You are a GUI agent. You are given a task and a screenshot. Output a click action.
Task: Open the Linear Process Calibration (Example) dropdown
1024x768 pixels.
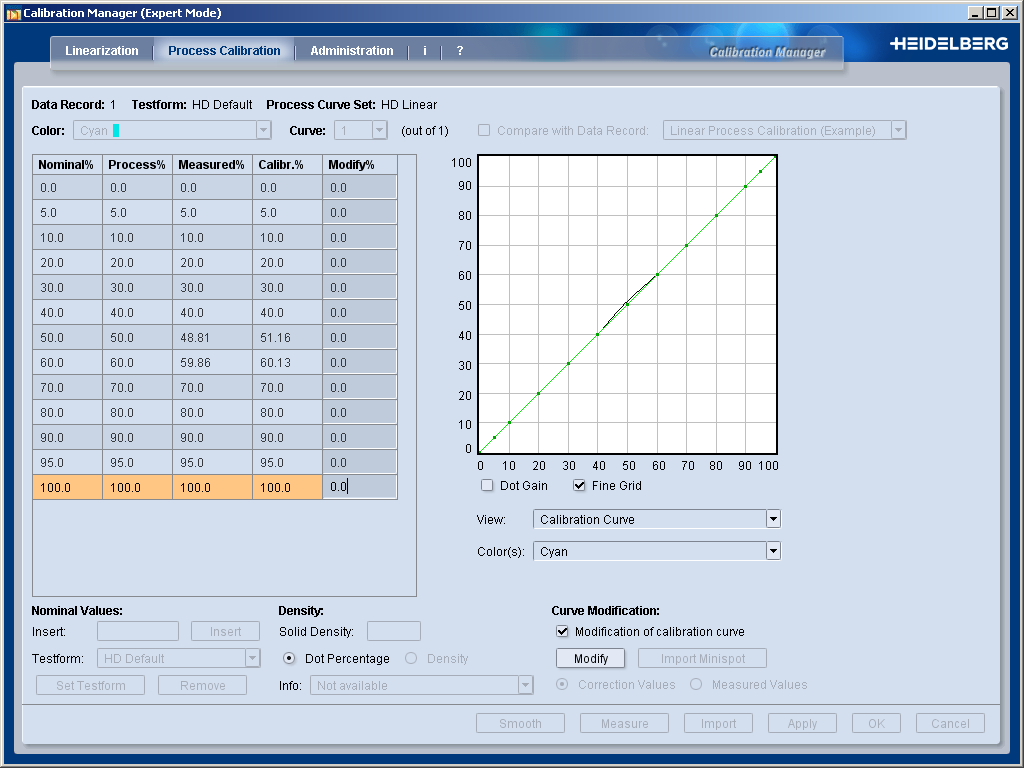[x=784, y=131]
